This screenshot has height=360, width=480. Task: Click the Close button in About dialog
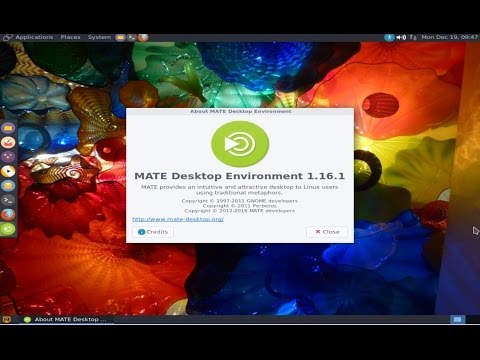[327, 232]
